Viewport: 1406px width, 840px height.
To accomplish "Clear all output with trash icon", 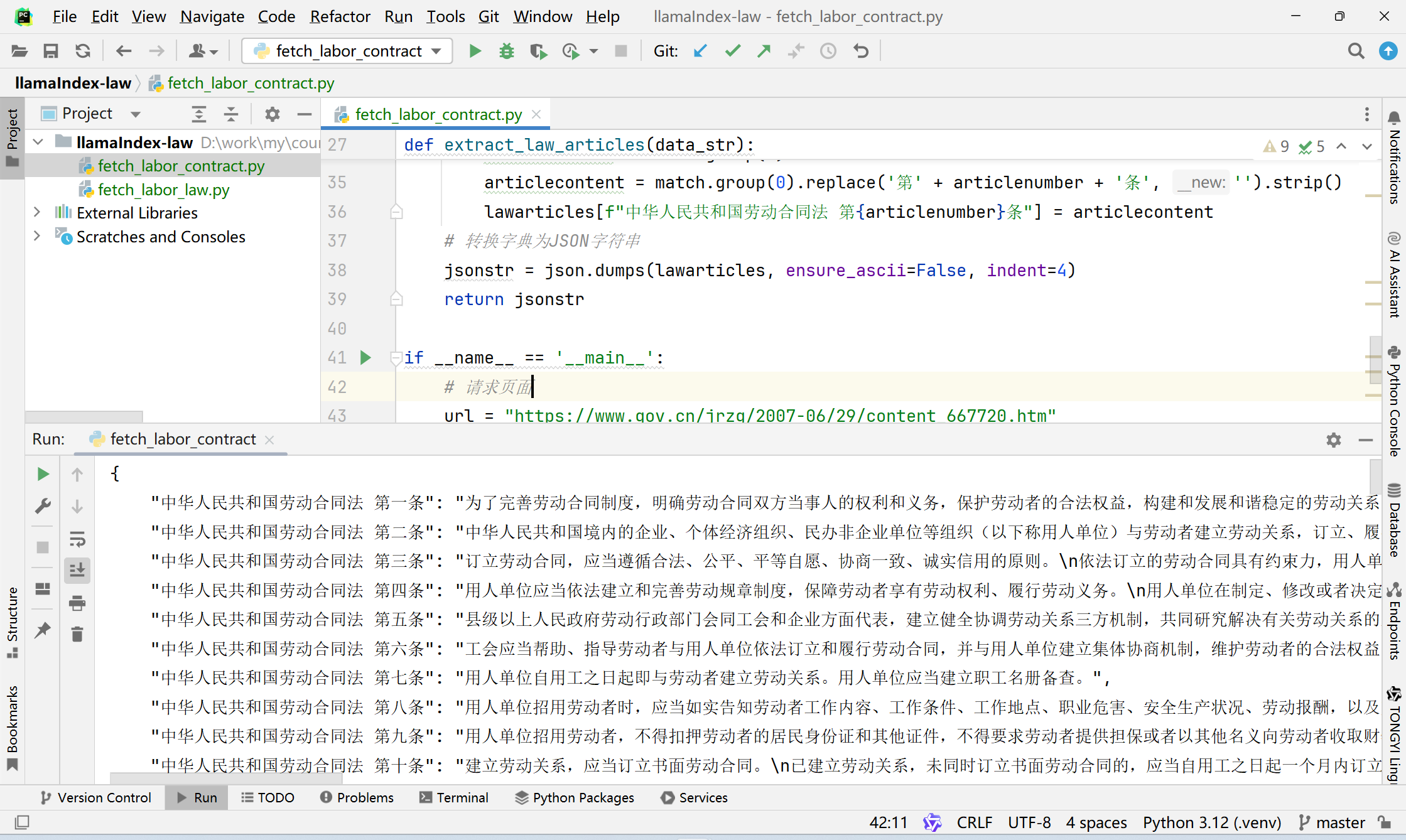I will pos(77,635).
